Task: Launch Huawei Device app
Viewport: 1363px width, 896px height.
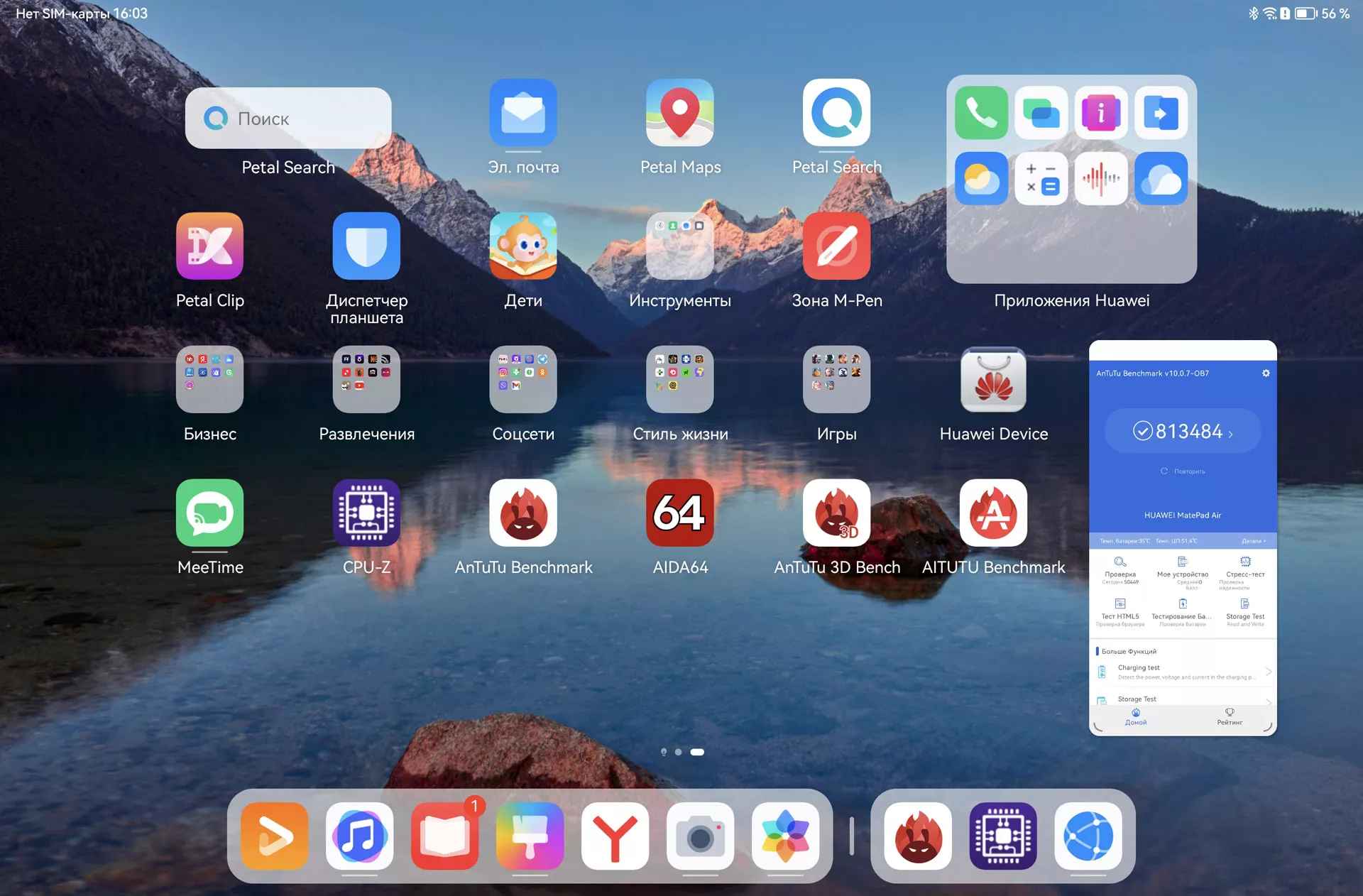Action: (993, 379)
